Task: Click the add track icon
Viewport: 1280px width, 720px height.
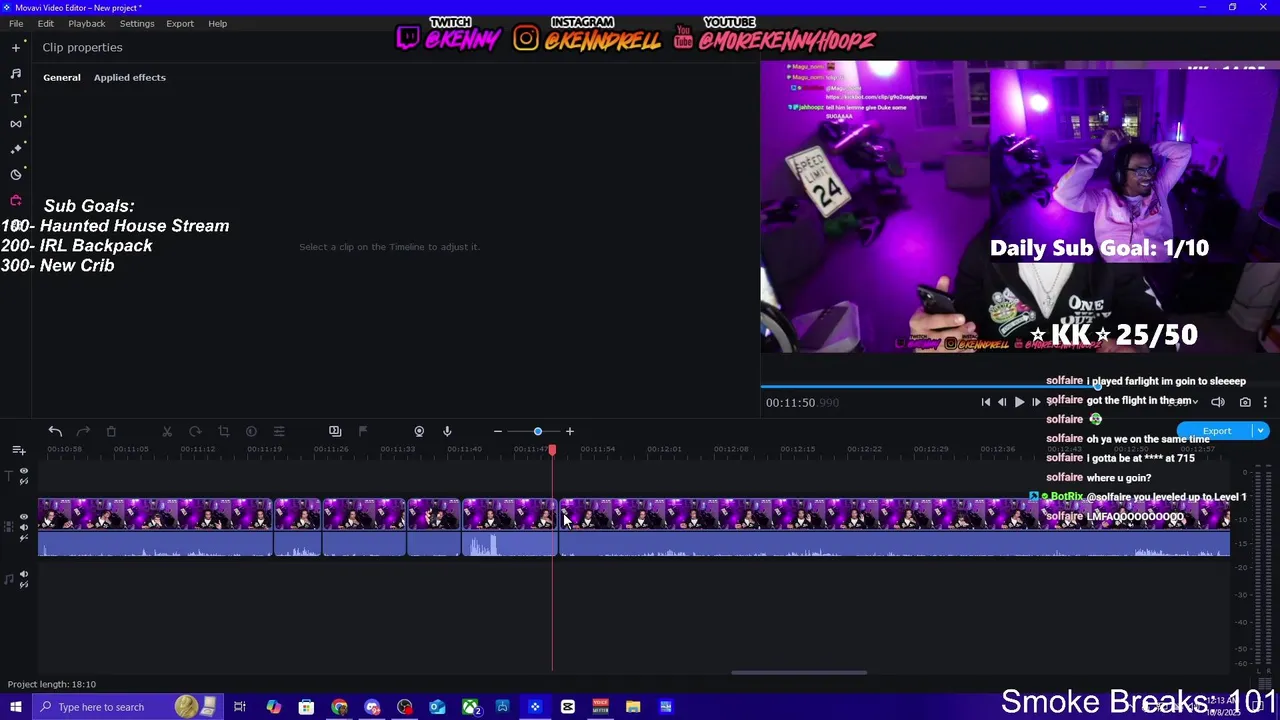Action: (x=18, y=451)
